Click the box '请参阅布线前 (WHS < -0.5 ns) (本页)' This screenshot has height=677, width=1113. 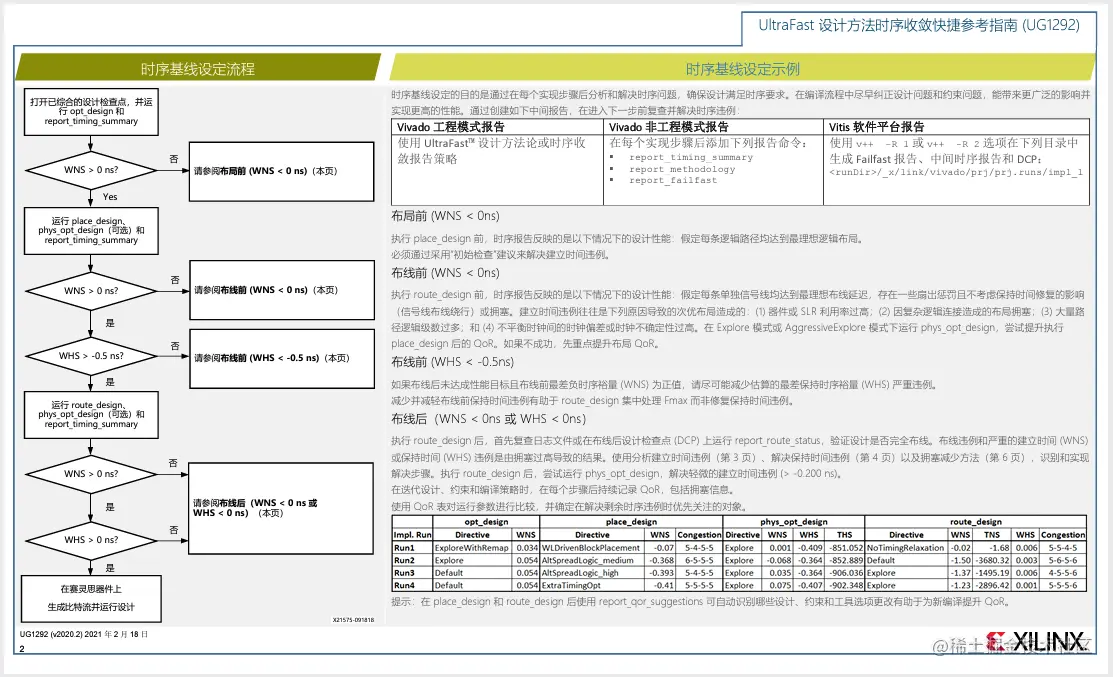click(x=282, y=358)
